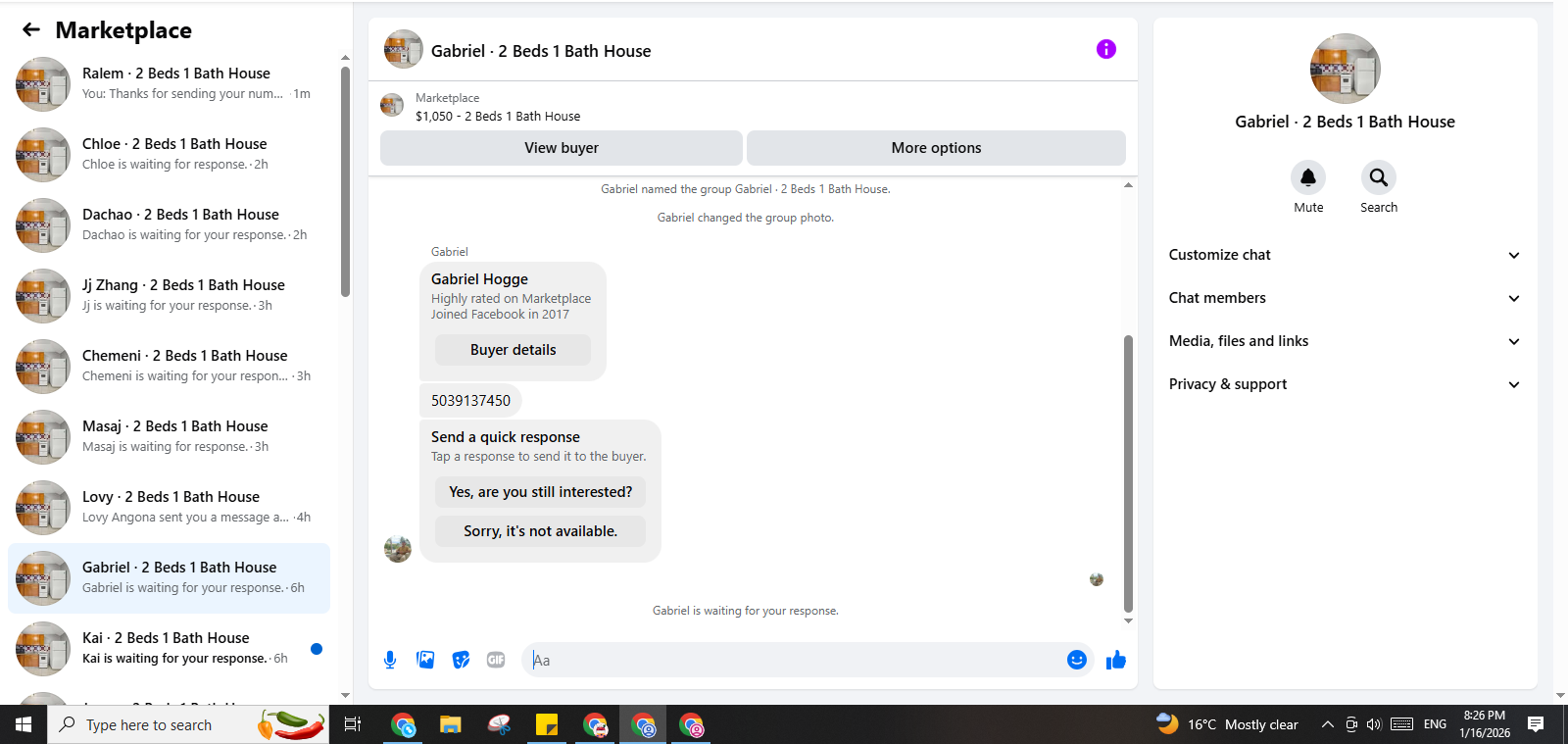Expand Privacy & support section
The height and width of the screenshot is (744, 1568).
click(1345, 384)
